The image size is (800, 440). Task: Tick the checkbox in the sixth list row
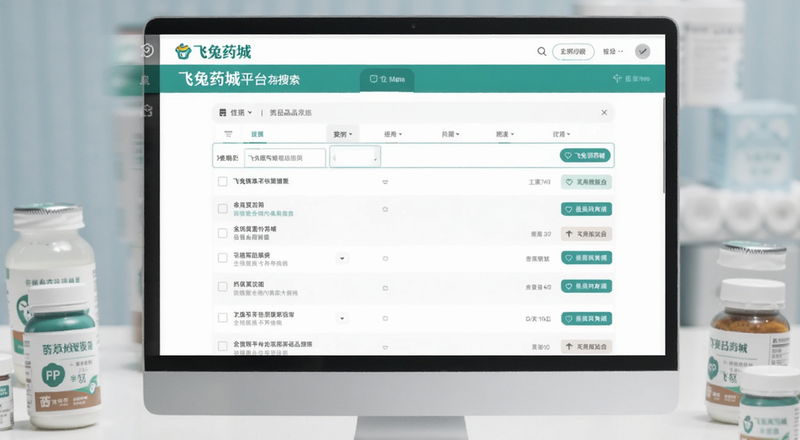(222, 318)
